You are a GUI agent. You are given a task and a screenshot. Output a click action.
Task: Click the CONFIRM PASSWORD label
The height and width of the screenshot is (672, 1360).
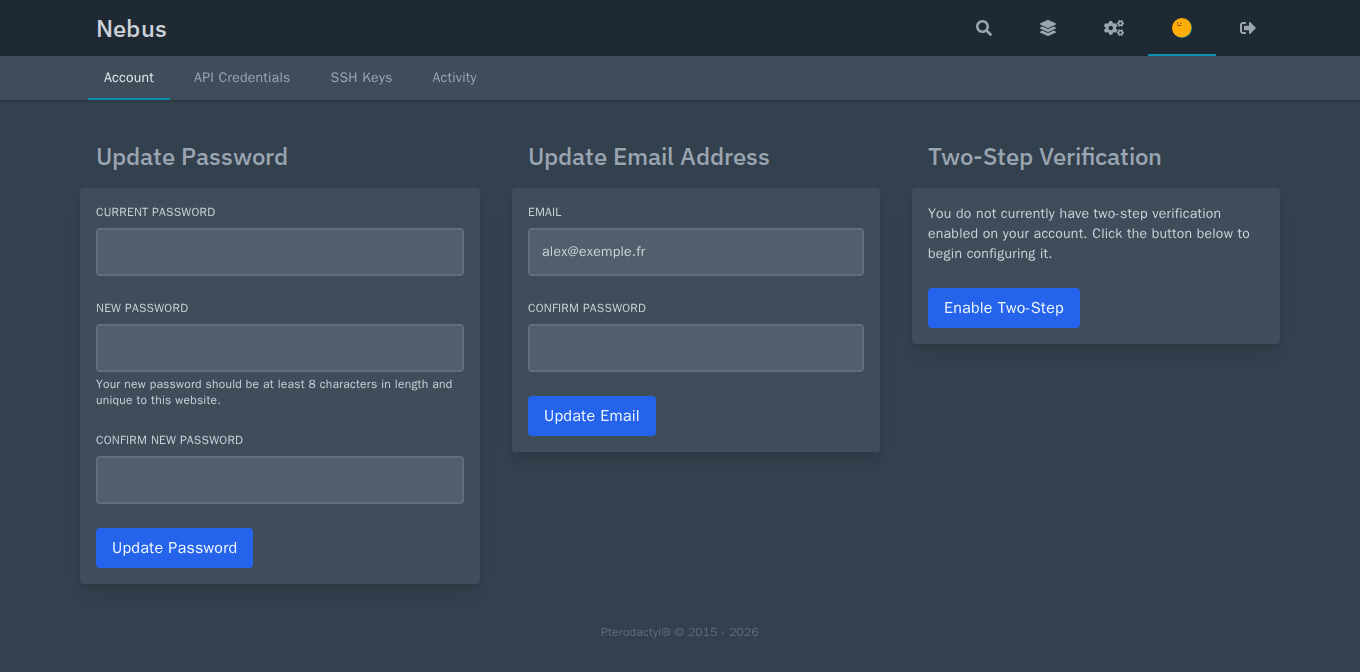(x=587, y=308)
